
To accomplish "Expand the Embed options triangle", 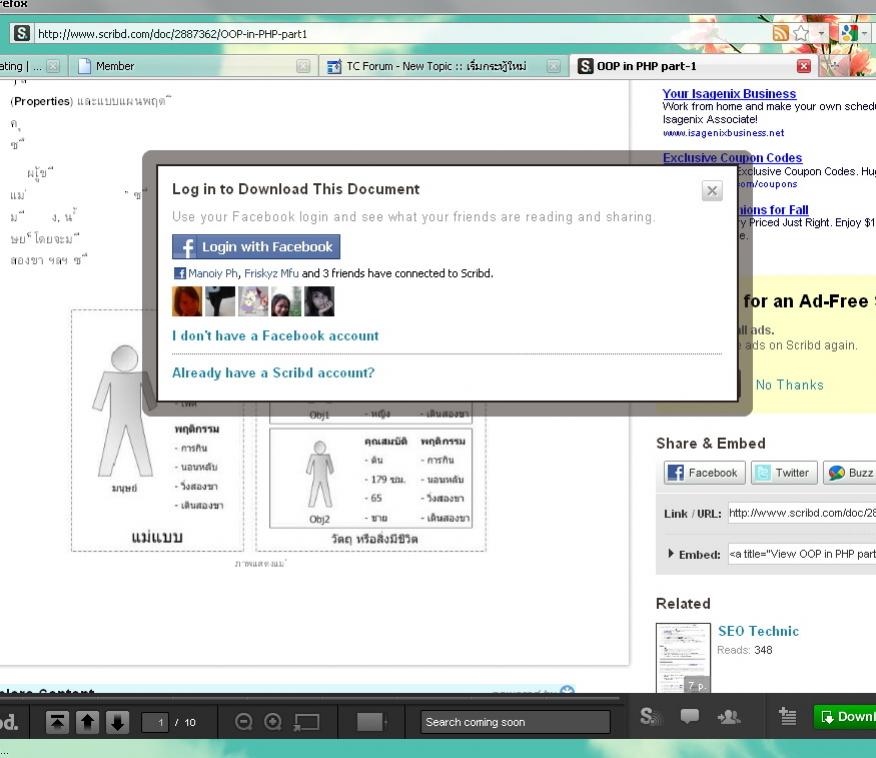I will (x=671, y=554).
